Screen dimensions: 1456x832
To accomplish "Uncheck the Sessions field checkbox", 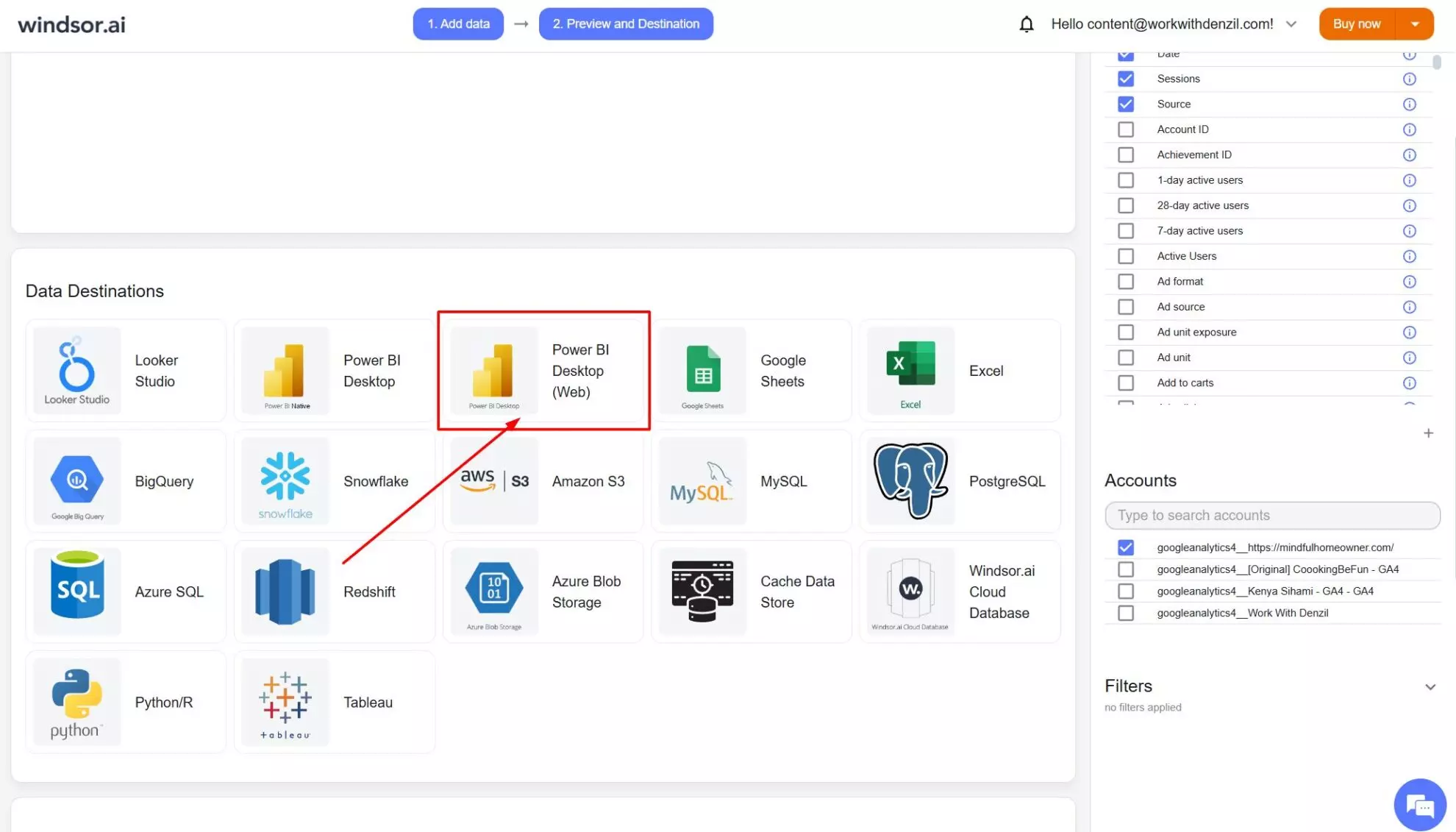I will [1125, 79].
